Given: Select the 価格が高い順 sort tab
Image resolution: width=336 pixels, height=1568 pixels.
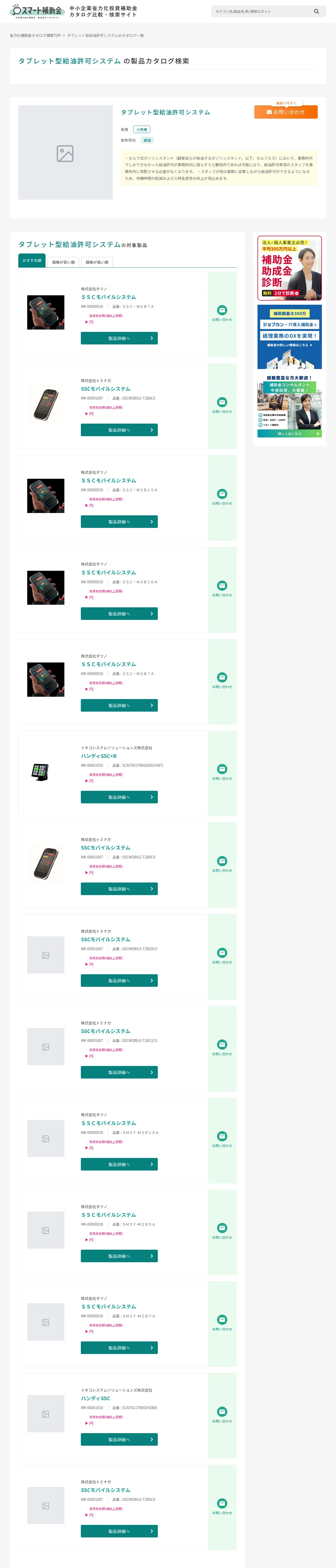Looking at the screenshot, I should click(97, 262).
